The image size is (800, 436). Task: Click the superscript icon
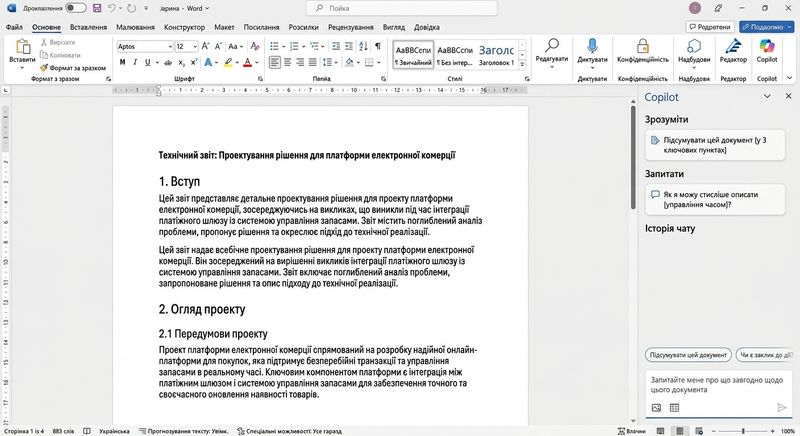tap(194, 63)
